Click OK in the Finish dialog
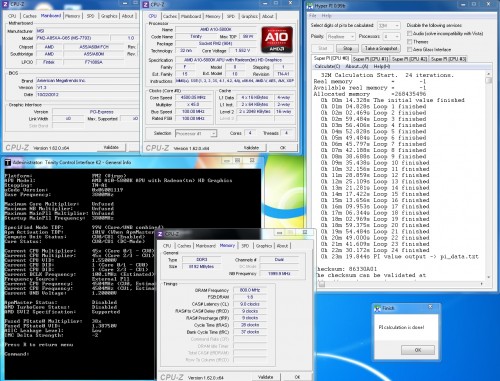 [x=418, y=350]
